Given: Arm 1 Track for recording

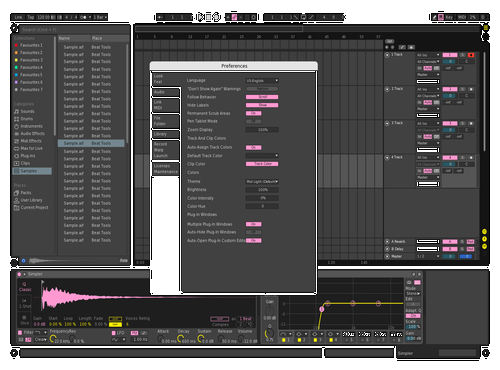Looking at the screenshot, I should 471,55.
